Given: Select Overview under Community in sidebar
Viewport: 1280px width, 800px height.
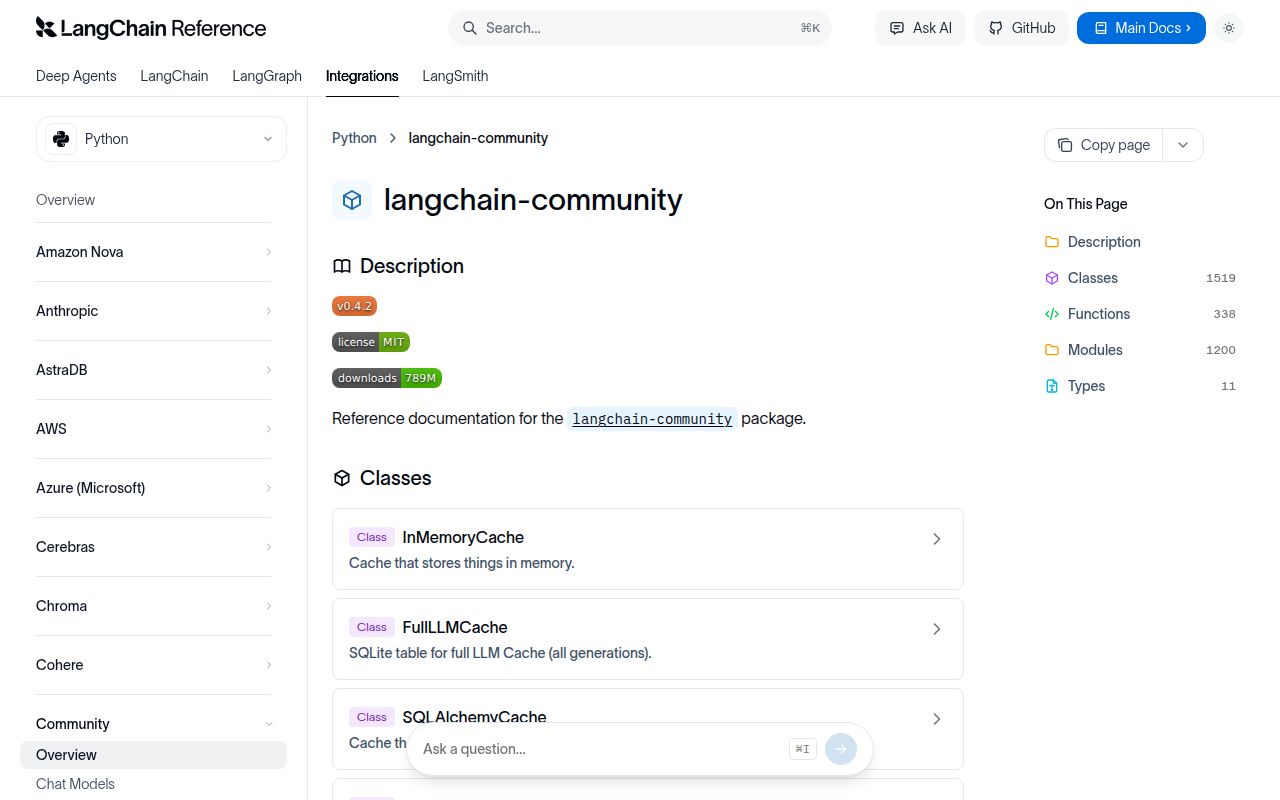Looking at the screenshot, I should tap(153, 755).
